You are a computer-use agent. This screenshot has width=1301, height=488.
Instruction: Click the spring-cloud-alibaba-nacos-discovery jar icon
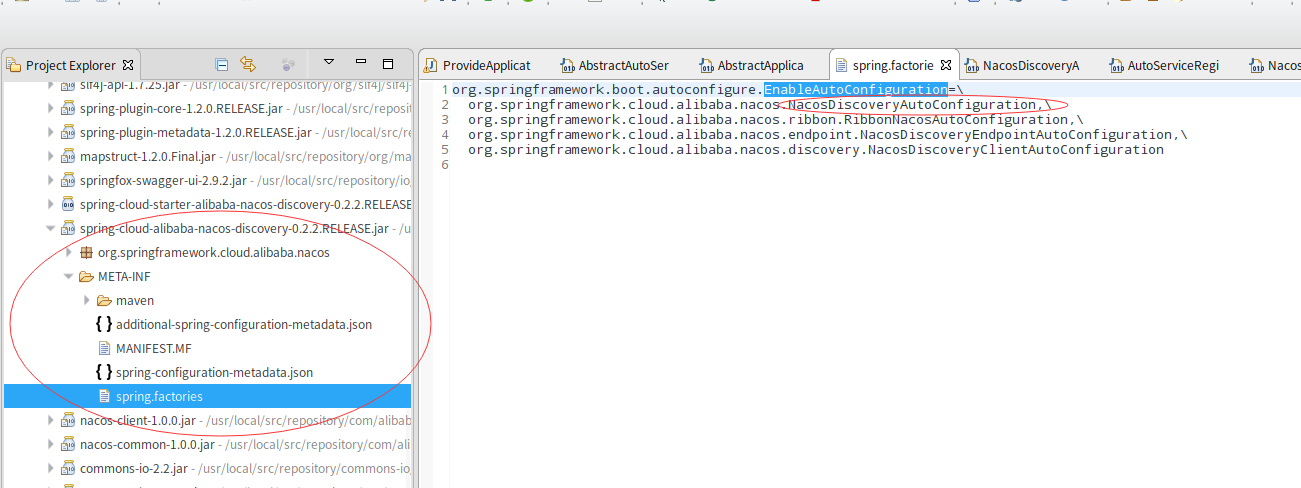point(69,228)
